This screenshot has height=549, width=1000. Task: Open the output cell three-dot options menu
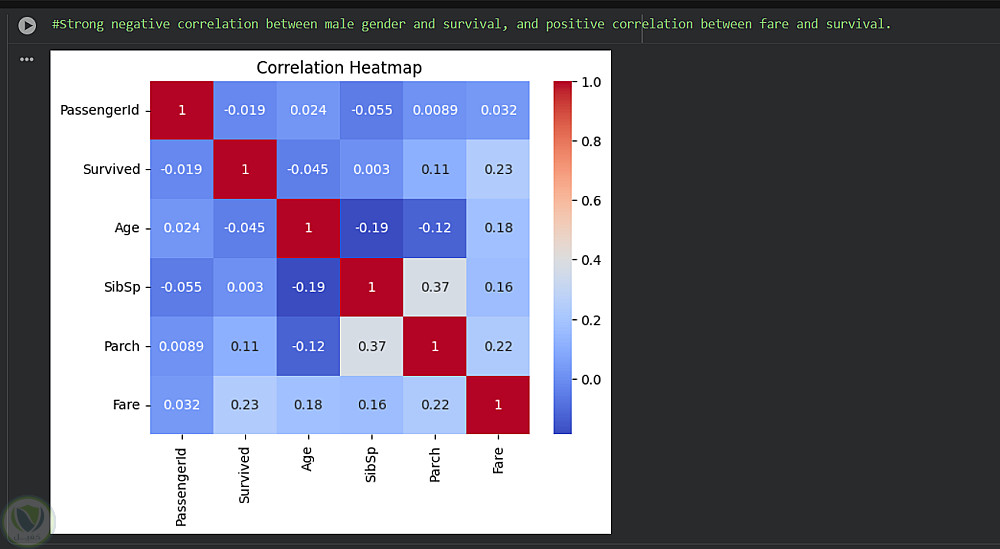pyautogui.click(x=27, y=59)
